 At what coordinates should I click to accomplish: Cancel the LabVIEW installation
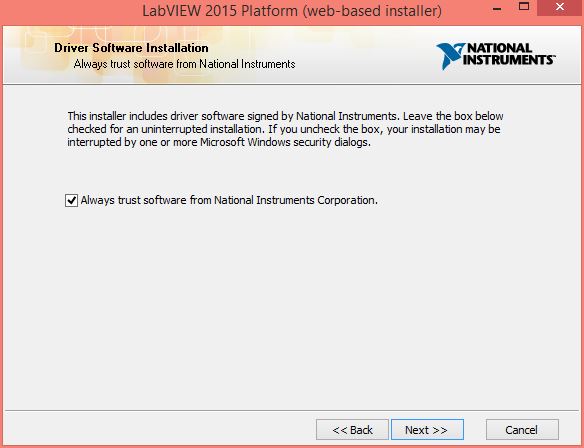point(522,430)
